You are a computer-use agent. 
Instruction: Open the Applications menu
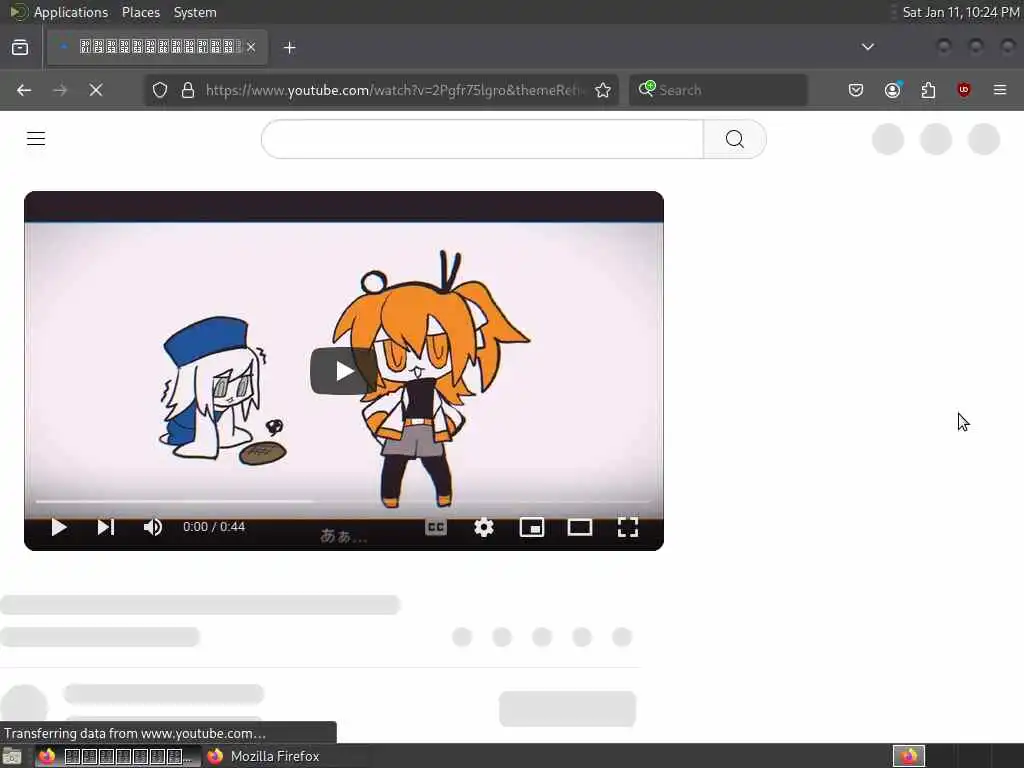click(71, 12)
